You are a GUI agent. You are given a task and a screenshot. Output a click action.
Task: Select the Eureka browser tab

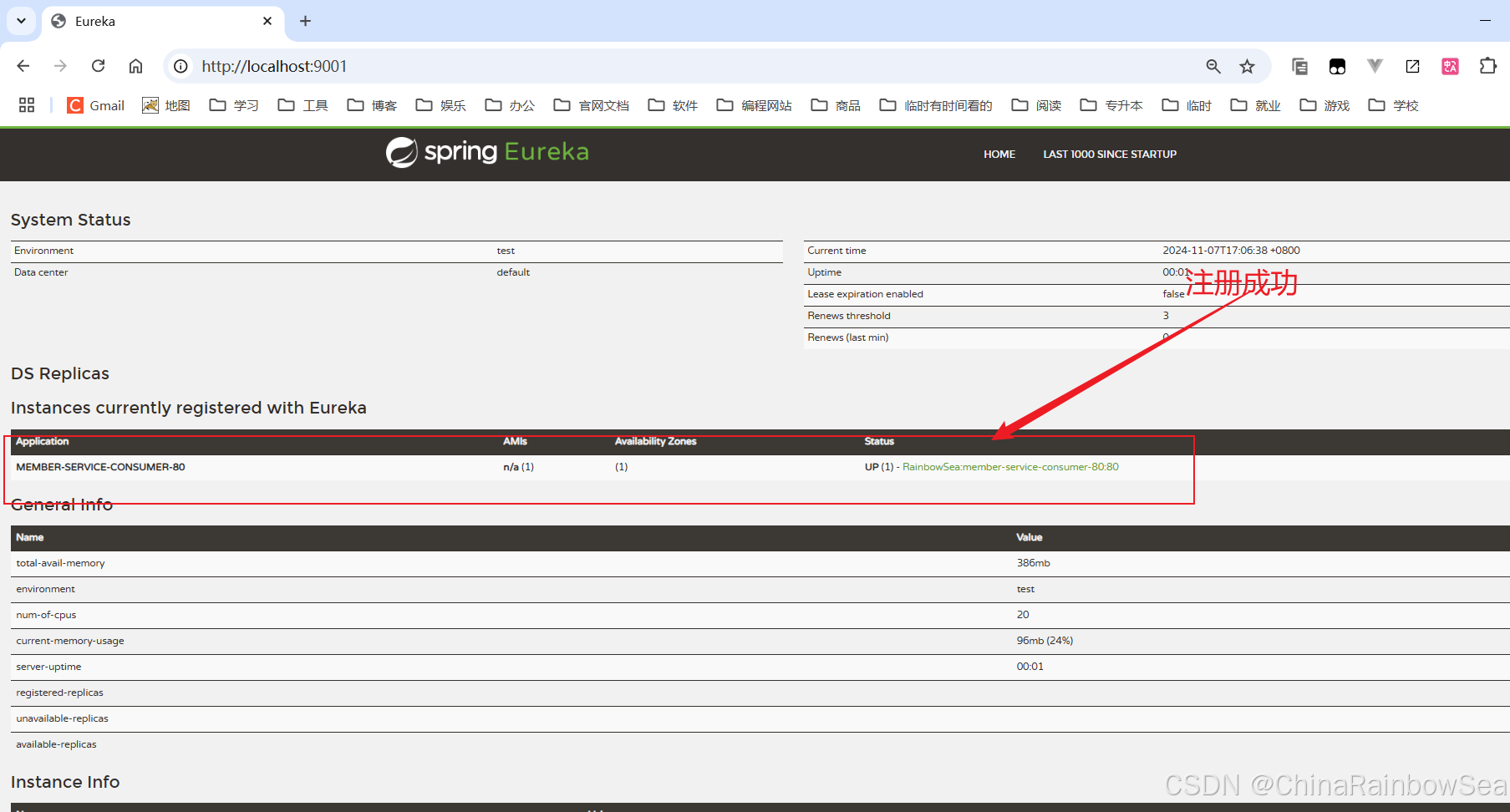(163, 22)
